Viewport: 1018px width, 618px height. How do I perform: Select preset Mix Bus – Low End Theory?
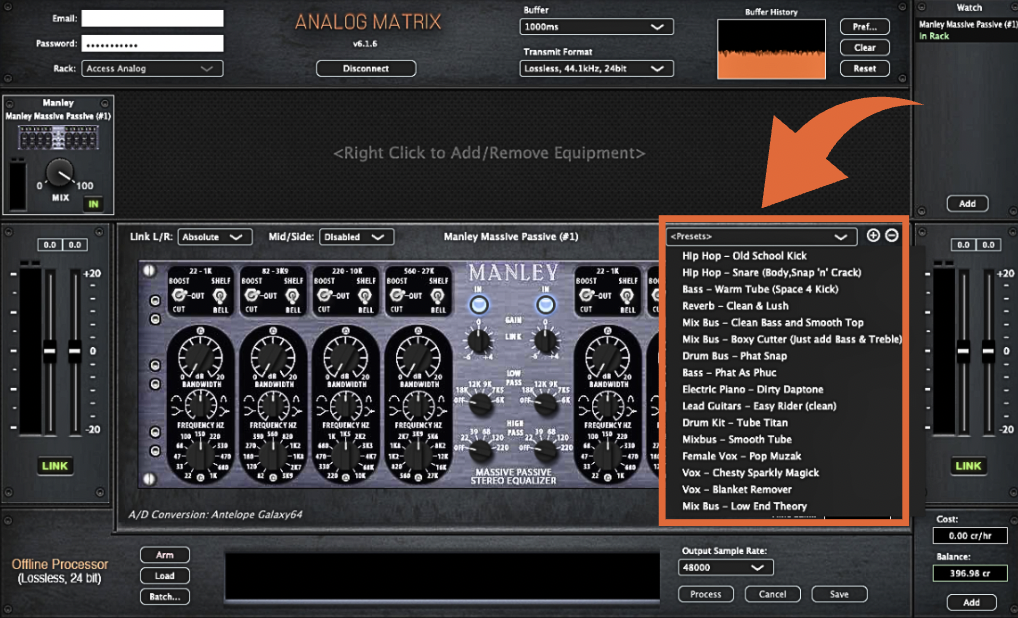pyautogui.click(x=744, y=506)
